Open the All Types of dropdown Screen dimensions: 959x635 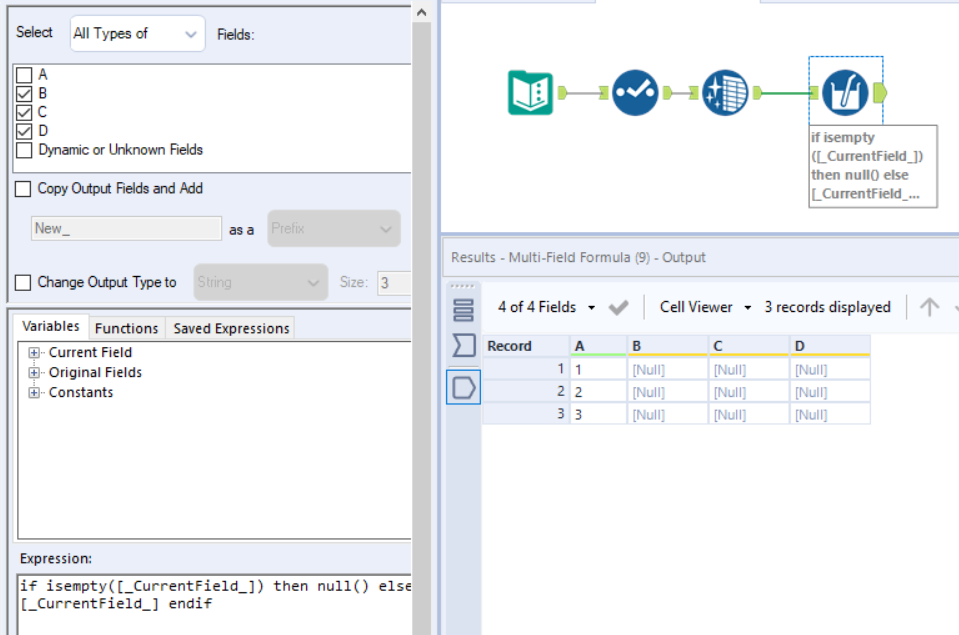coord(138,34)
